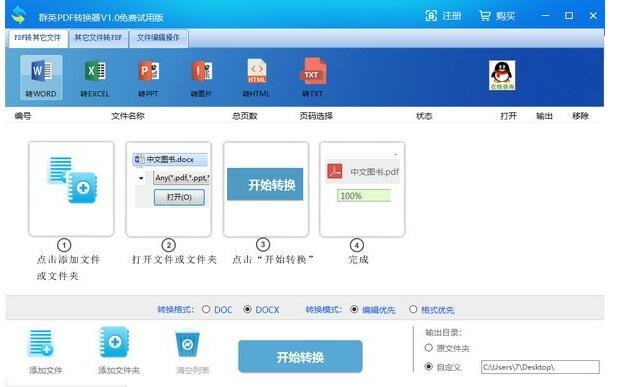
Task: Open the QQ penguin online support icon
Action: (x=502, y=75)
